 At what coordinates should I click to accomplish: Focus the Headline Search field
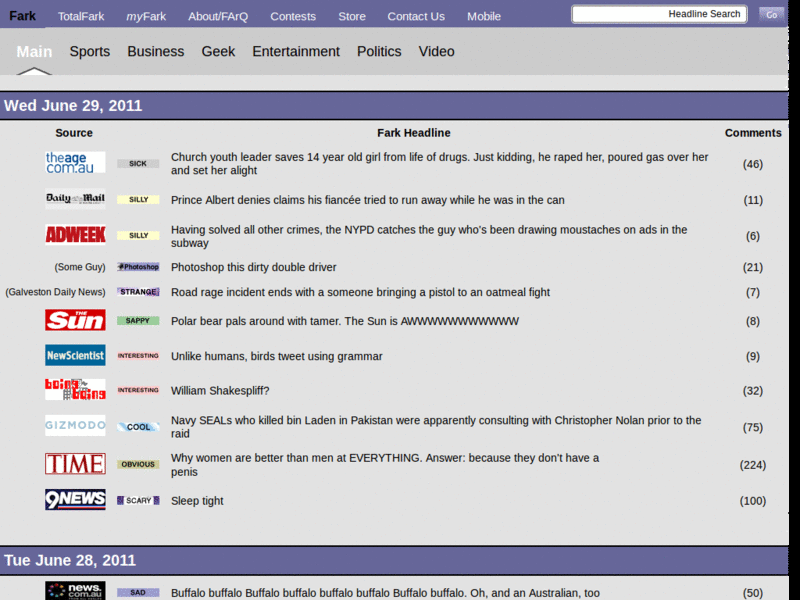click(659, 14)
